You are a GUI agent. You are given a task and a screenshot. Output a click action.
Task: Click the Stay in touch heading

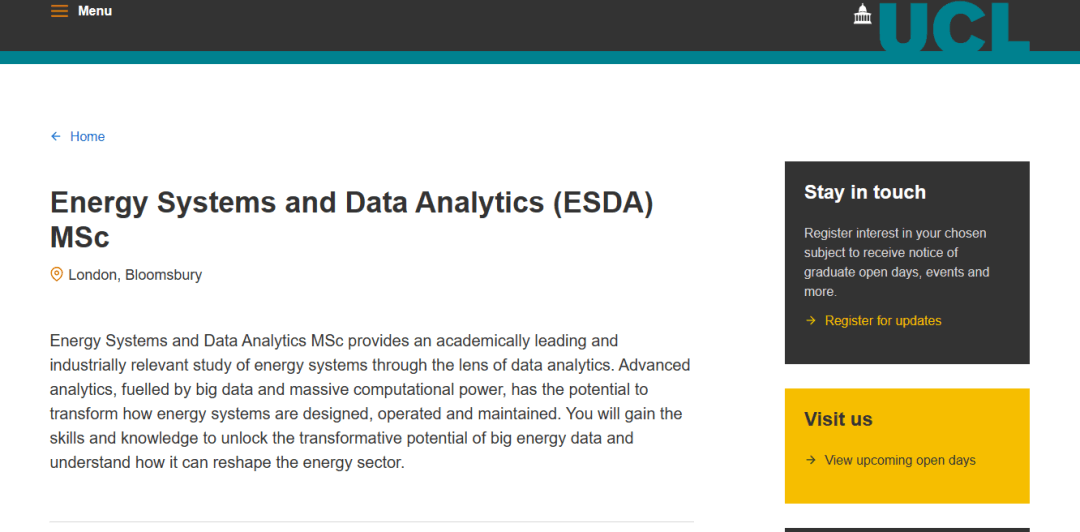[865, 192]
